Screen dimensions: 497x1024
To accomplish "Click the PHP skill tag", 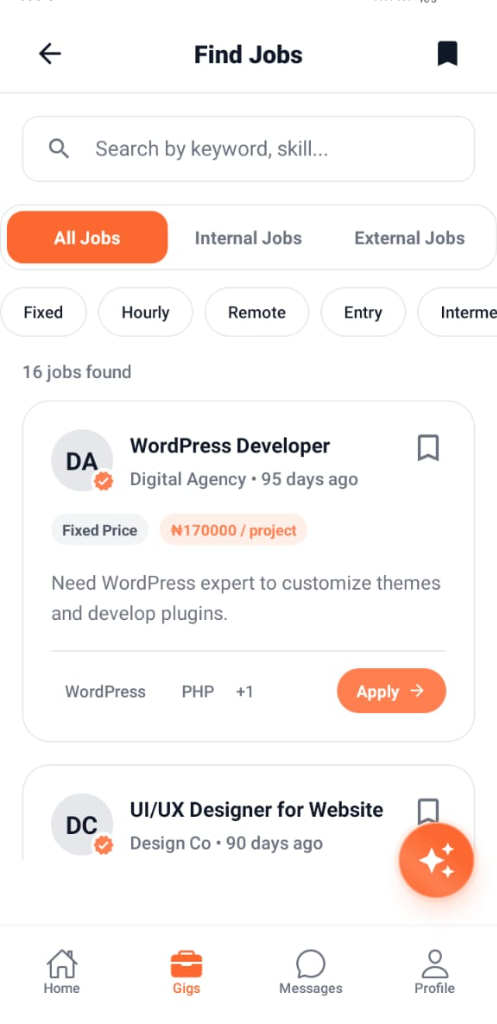I will tap(198, 692).
